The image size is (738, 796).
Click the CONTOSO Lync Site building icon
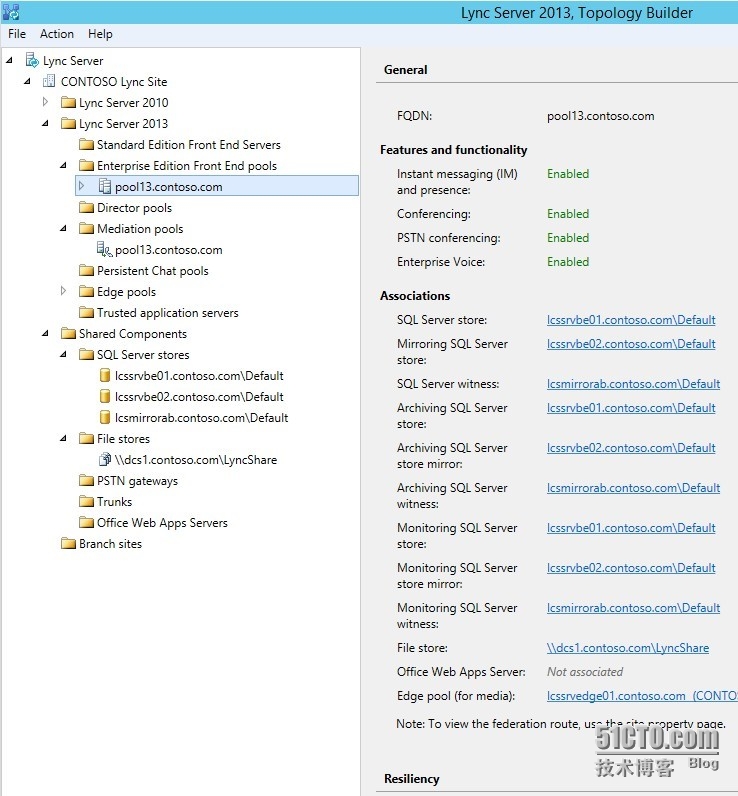(49, 81)
